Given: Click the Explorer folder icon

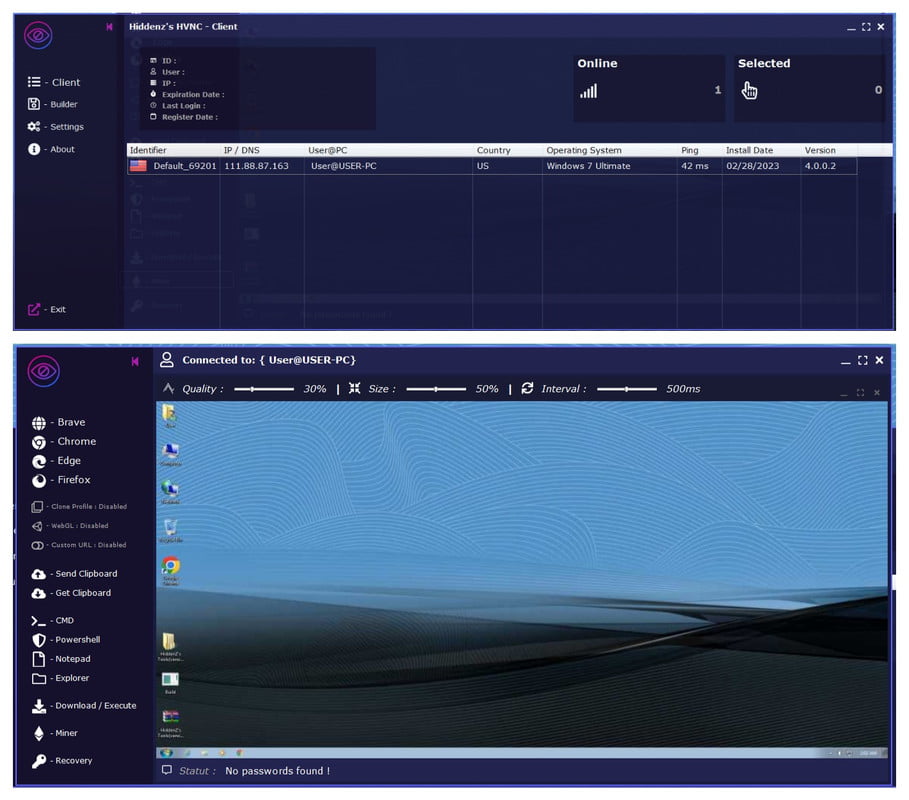Looking at the screenshot, I should coord(39,678).
